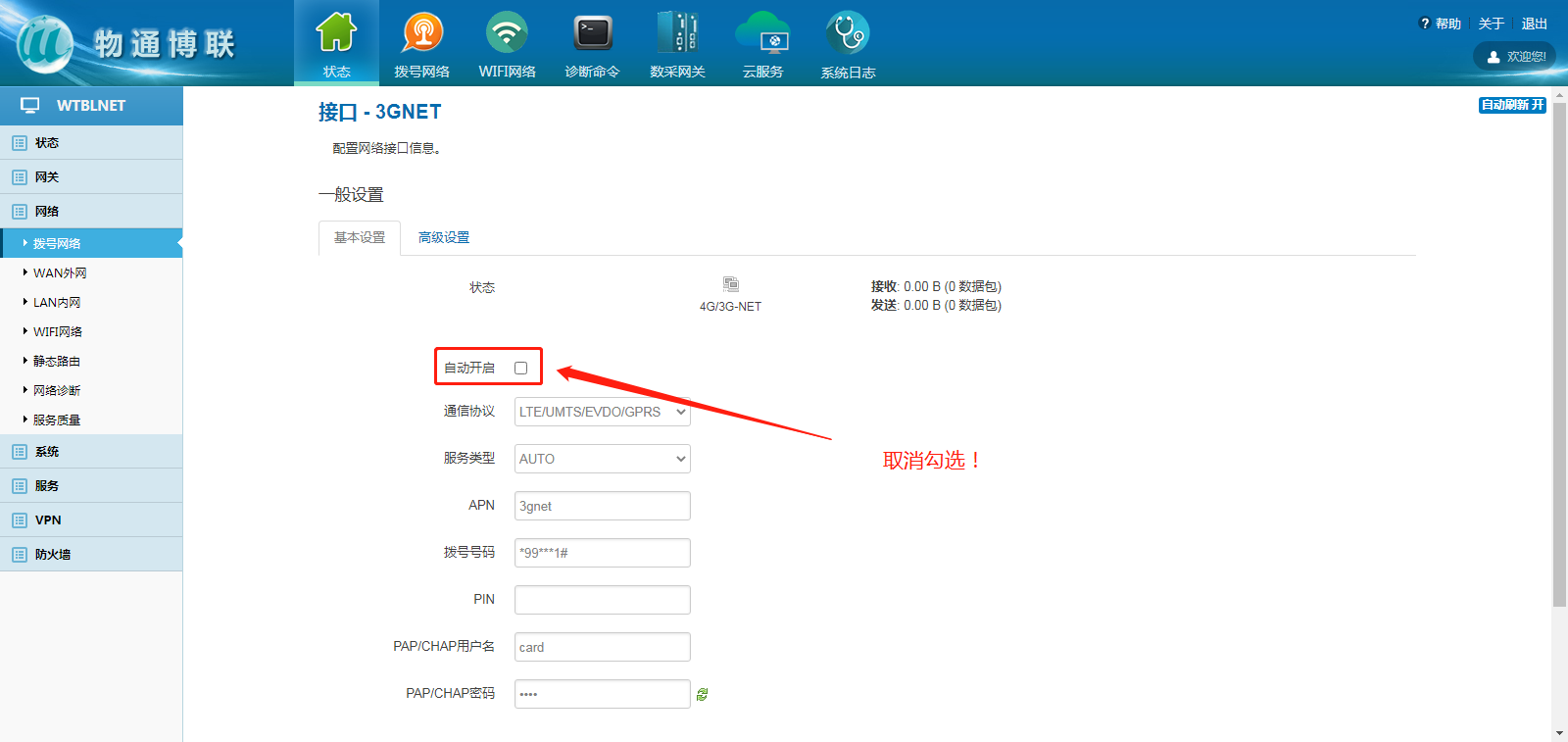Expand the 状态 sidebar section
Viewport: 1568px width, 742px height.
91,143
